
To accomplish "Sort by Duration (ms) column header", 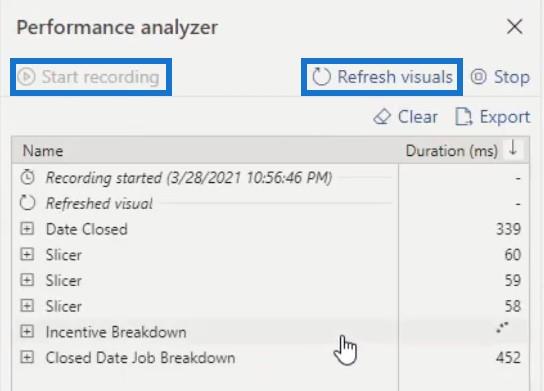I will pyautogui.click(x=452, y=151).
